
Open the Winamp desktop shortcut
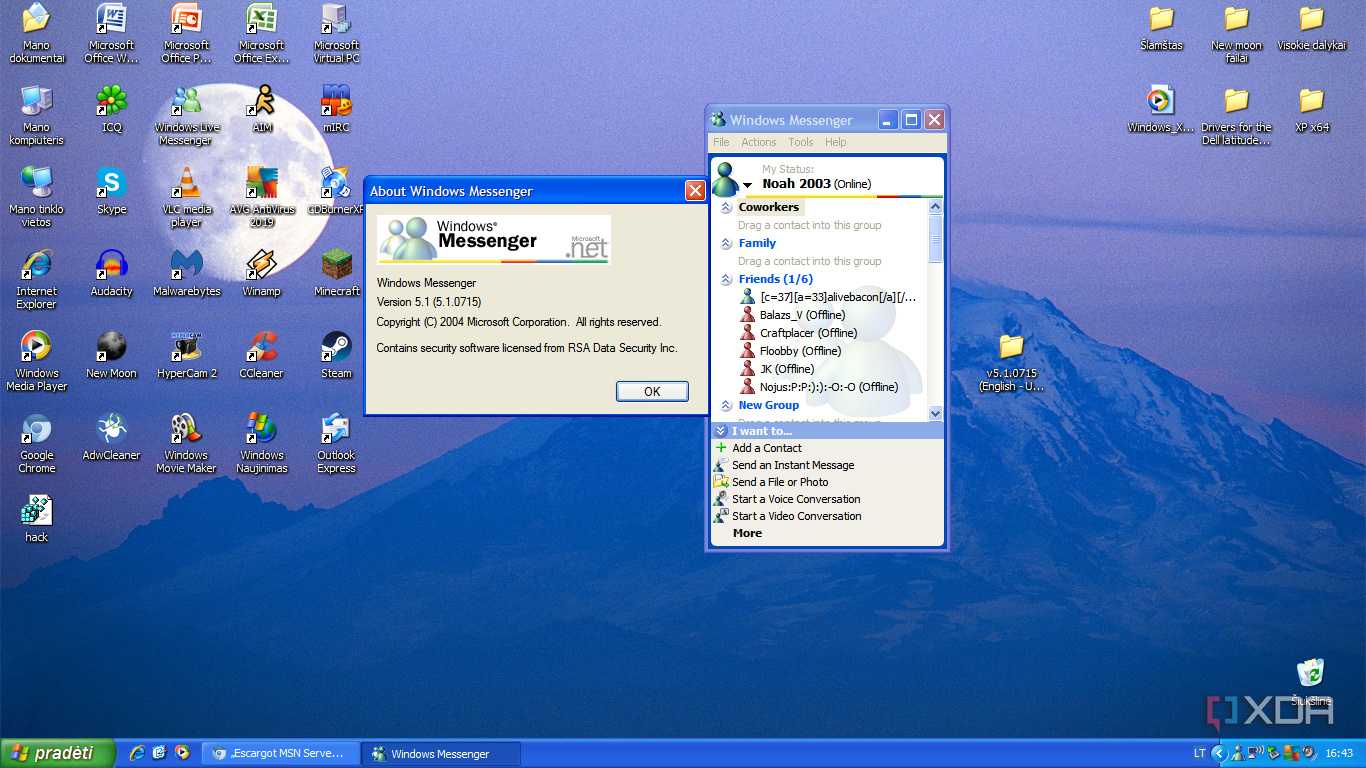[x=262, y=273]
